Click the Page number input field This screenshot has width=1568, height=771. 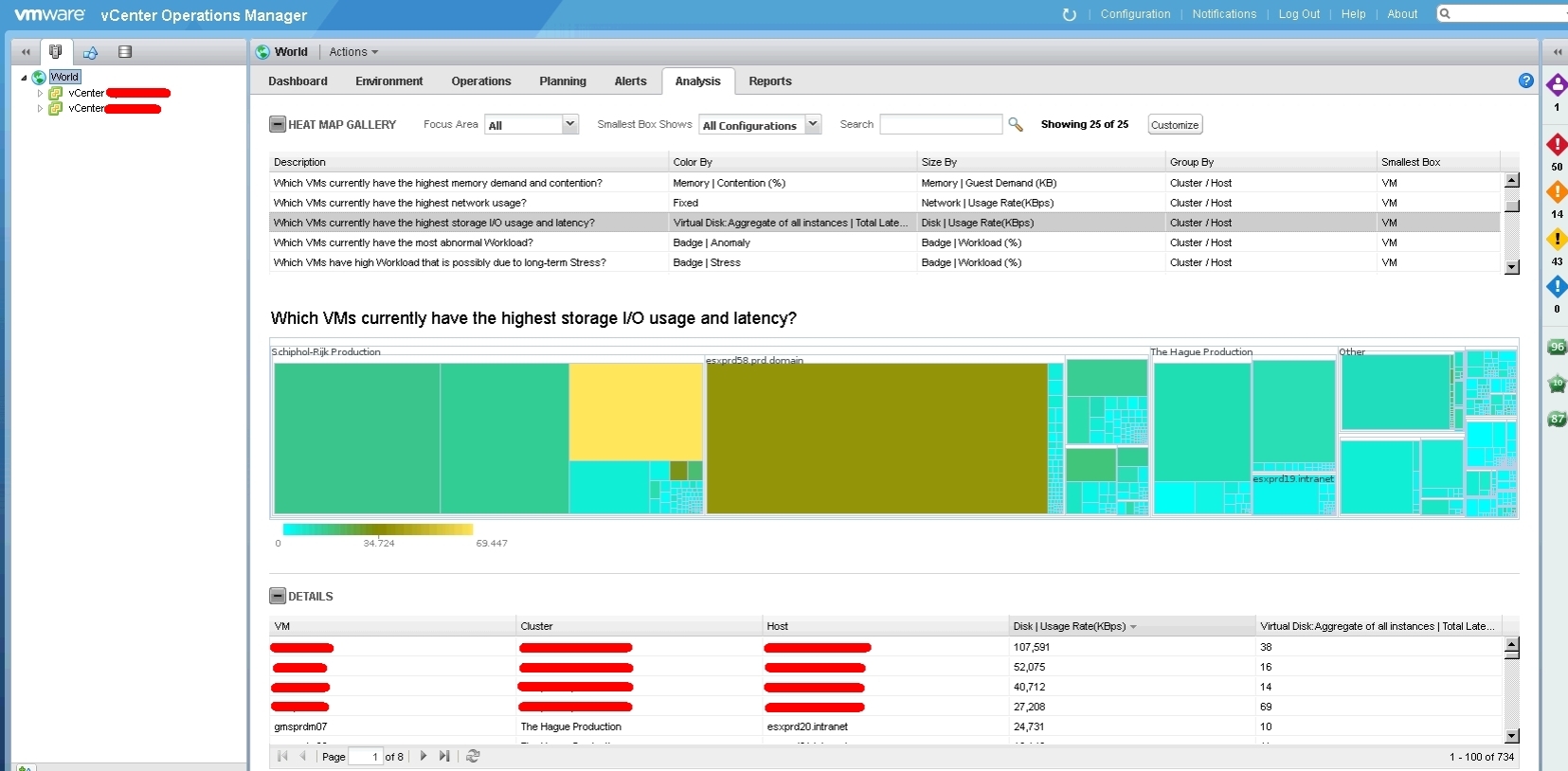point(365,756)
